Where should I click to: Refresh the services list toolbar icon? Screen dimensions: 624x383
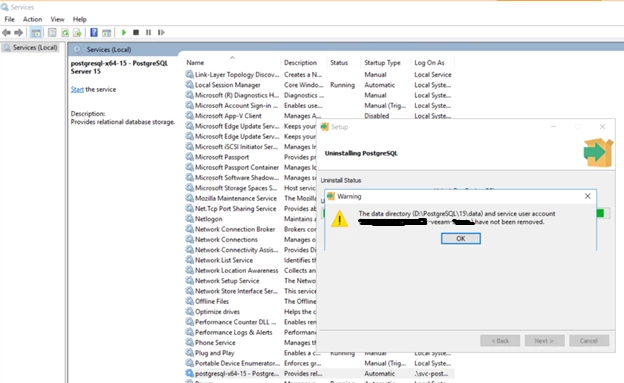tap(65, 33)
